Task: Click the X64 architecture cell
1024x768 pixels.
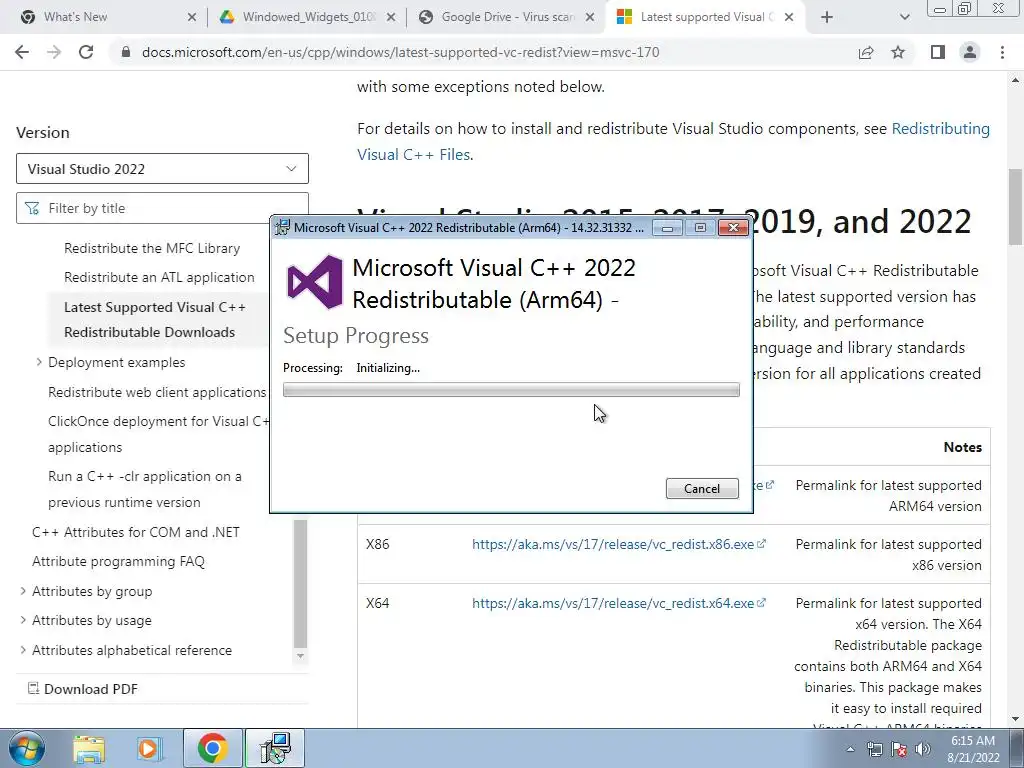Action: [377, 603]
